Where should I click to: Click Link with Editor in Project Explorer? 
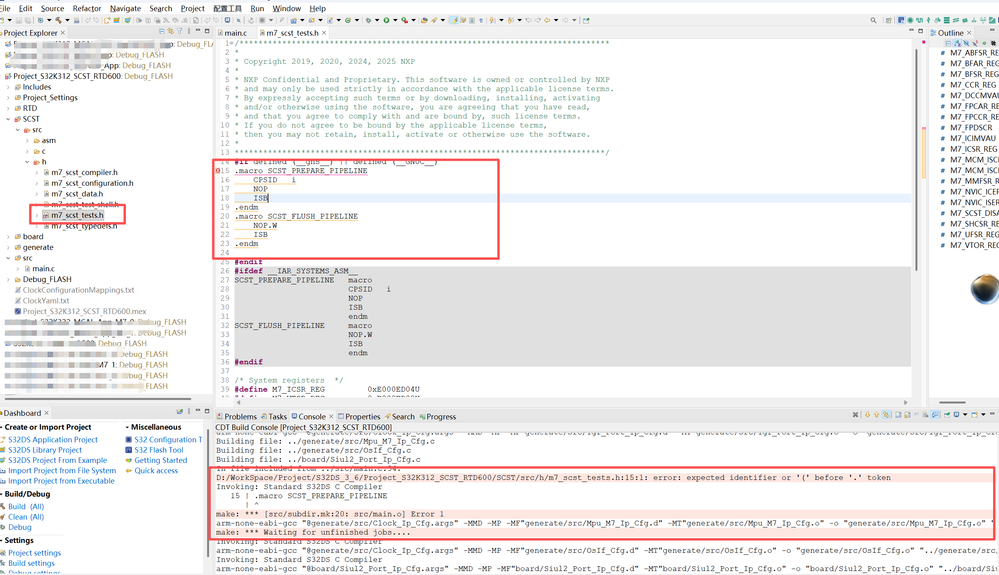[170, 31]
